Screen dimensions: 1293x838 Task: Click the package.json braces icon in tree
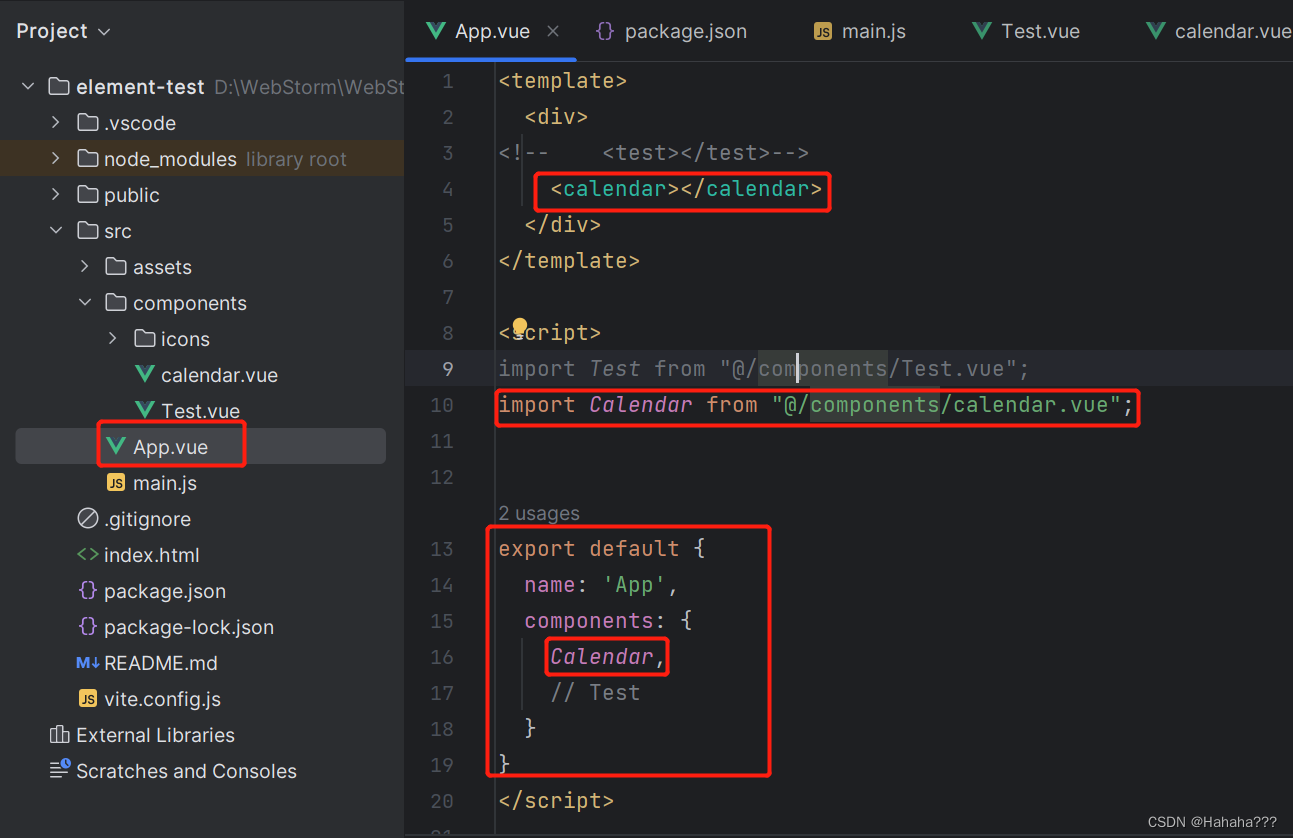pos(88,591)
